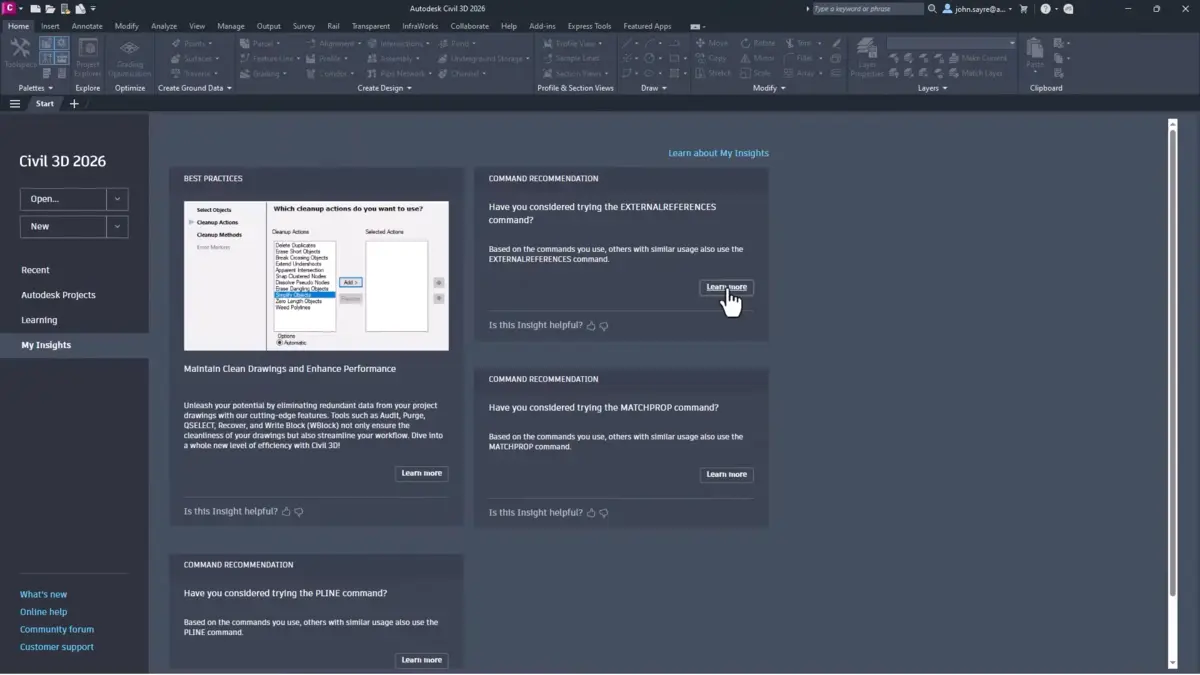Click the Rotate tool in Modify panel
The width and height of the screenshot is (1200, 675).
click(x=758, y=44)
